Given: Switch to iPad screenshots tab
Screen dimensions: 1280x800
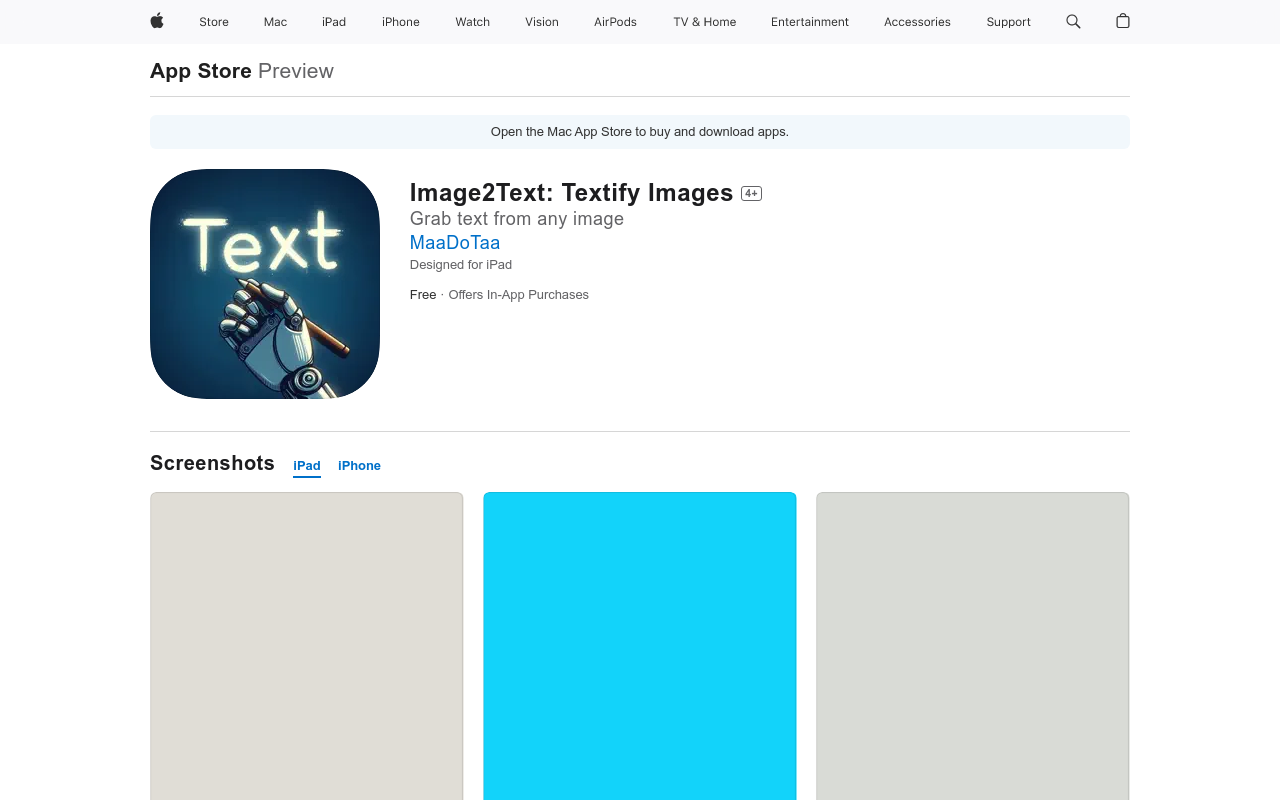Looking at the screenshot, I should tap(307, 466).
